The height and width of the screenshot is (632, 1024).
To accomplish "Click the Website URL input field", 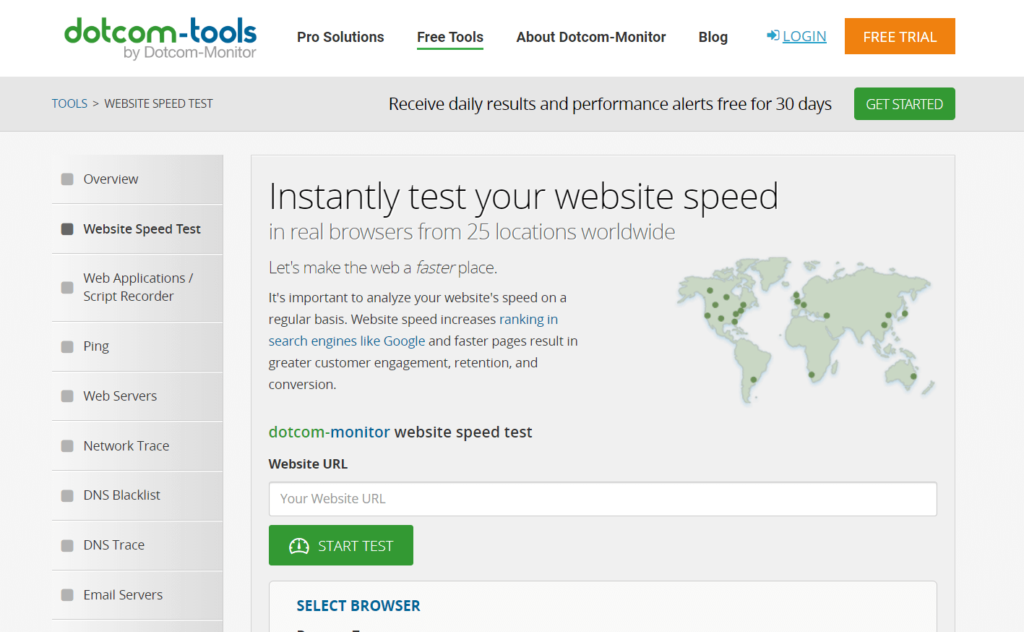I will point(602,499).
